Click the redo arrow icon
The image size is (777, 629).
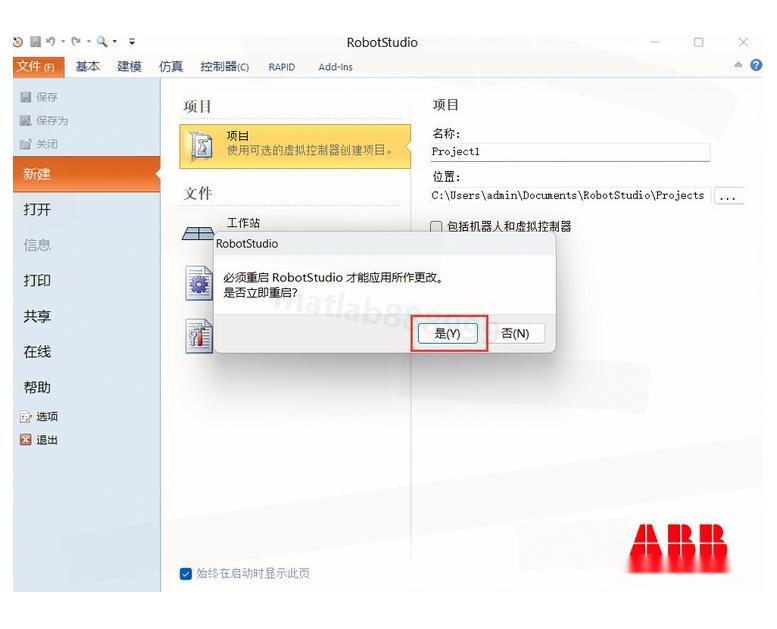coord(76,42)
